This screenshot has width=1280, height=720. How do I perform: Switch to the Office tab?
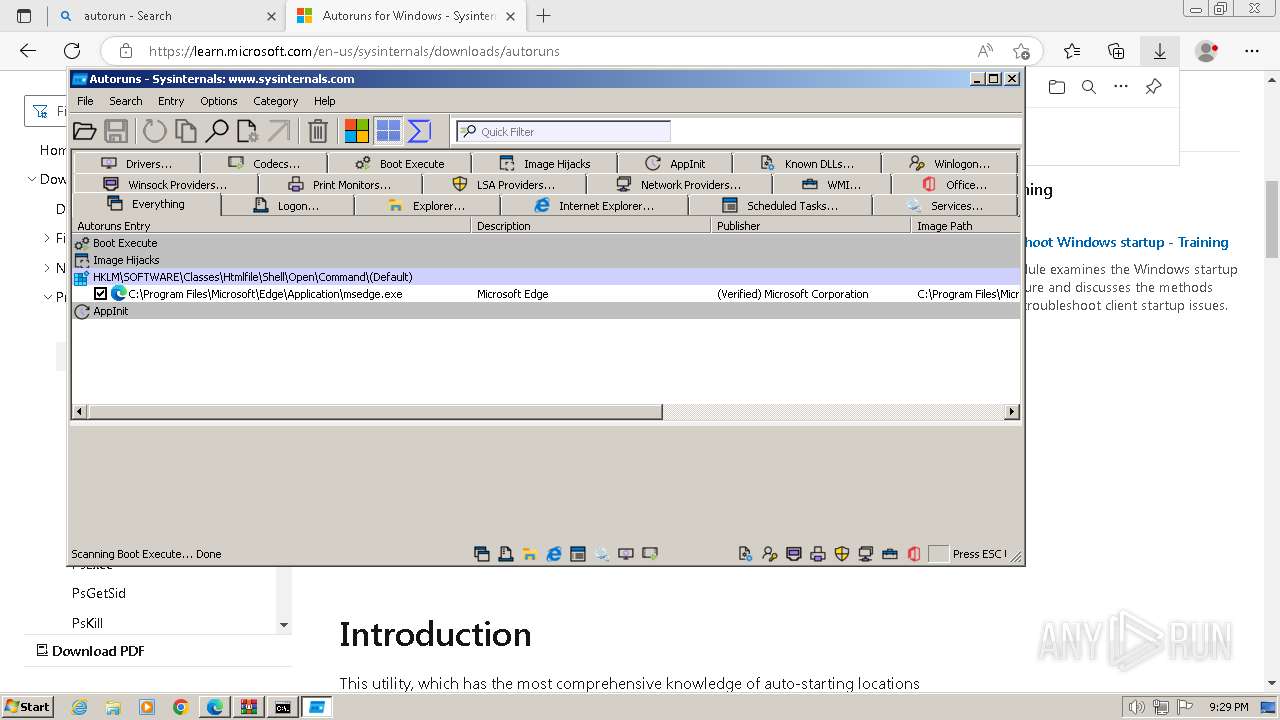click(954, 184)
